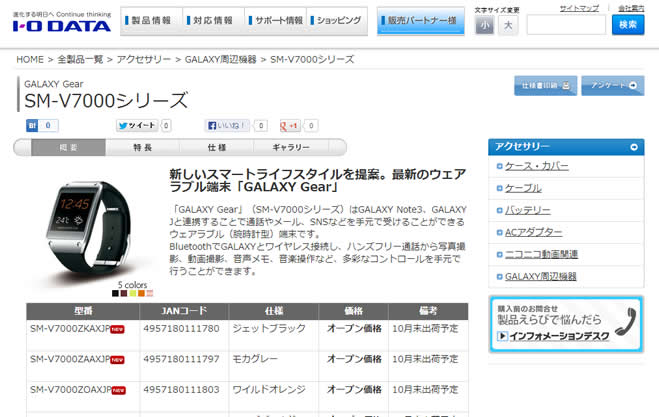Go to アクセサリー breadcrumb

click(144, 60)
